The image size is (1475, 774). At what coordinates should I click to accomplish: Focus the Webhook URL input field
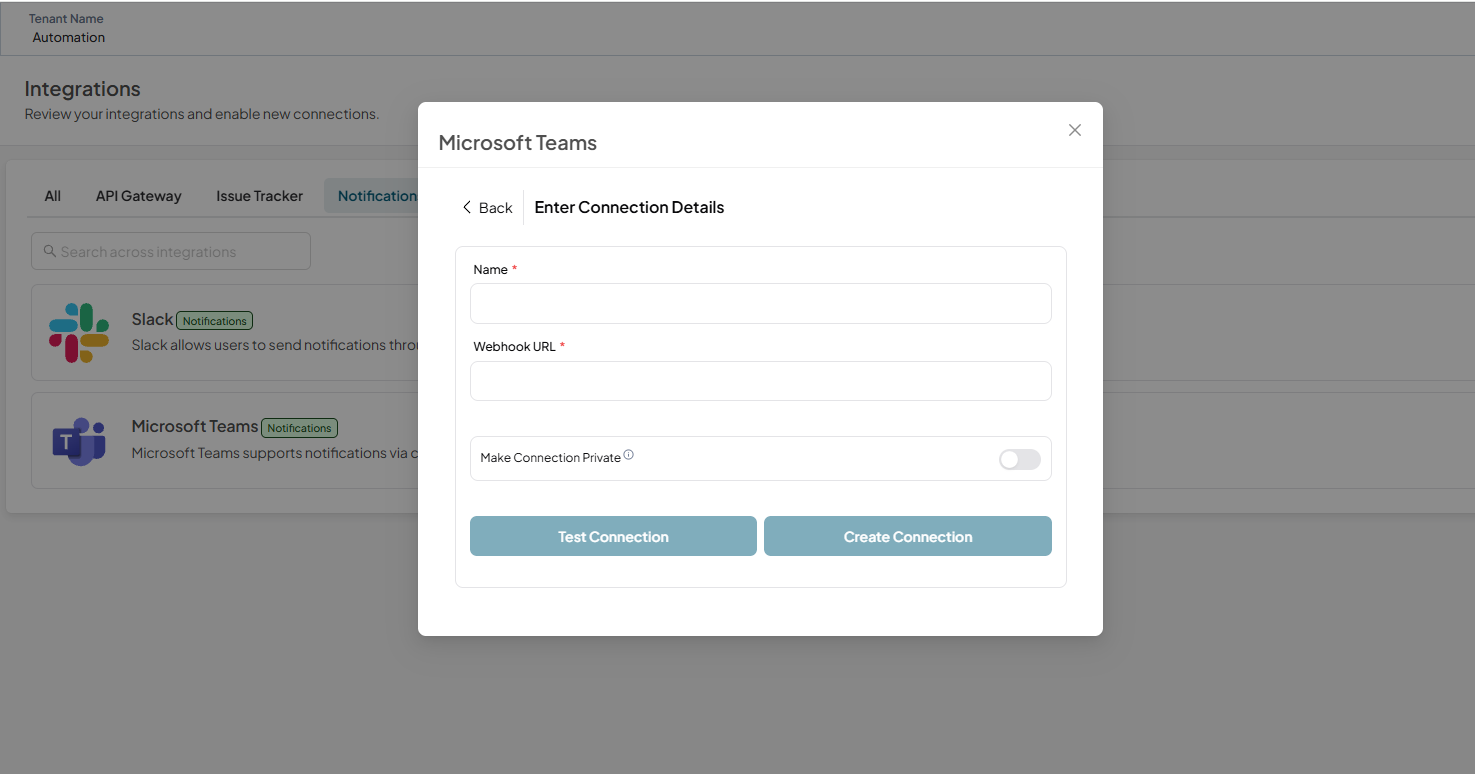761,381
